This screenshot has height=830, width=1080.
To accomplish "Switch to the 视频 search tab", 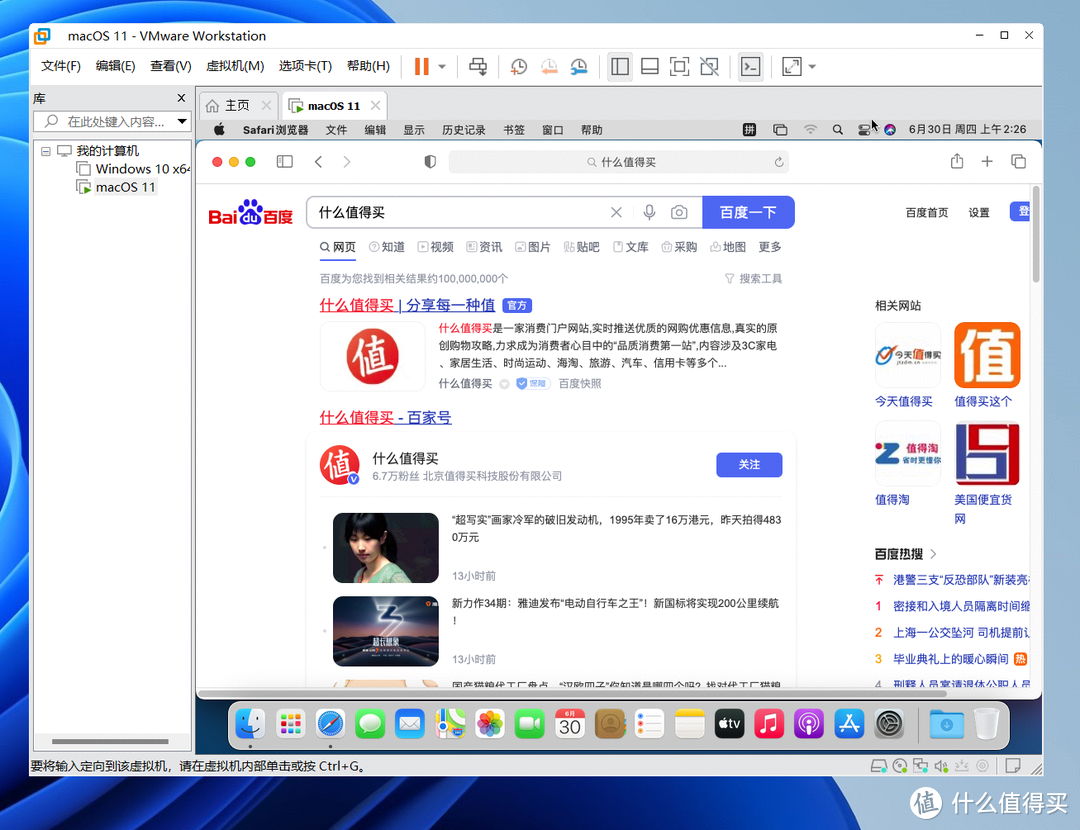I will [x=435, y=247].
